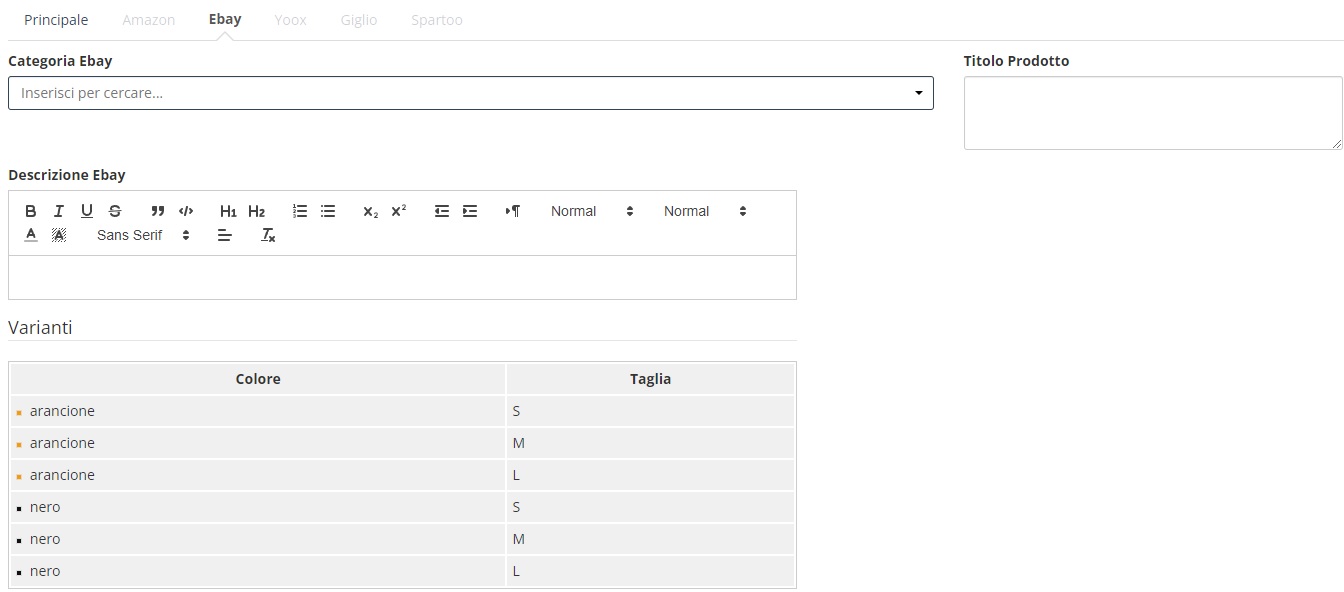Open the Spartoo tab

pyautogui.click(x=437, y=20)
